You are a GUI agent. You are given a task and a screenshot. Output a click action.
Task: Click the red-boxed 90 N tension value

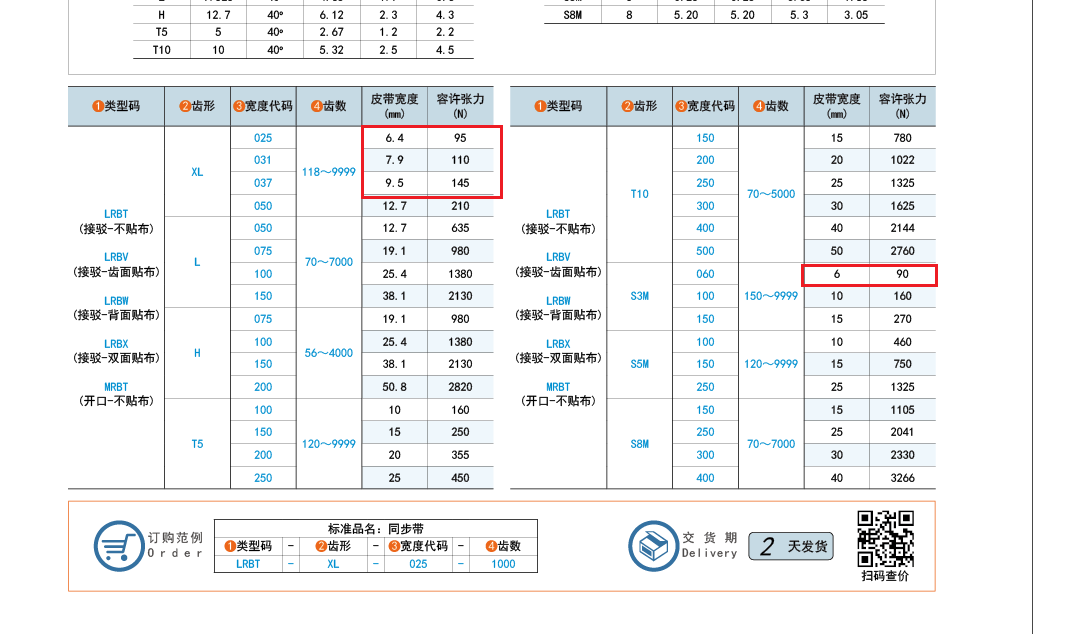(902, 274)
